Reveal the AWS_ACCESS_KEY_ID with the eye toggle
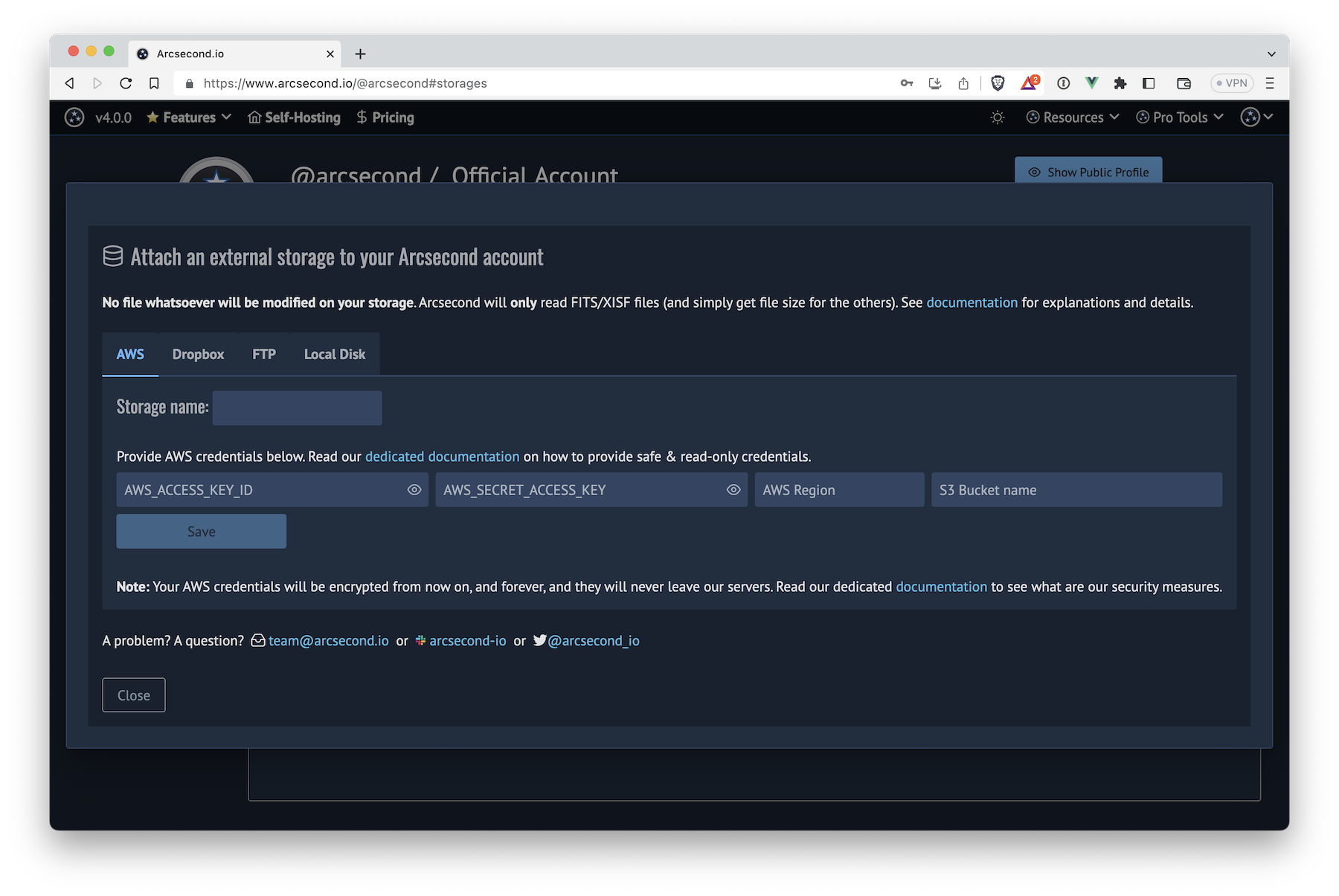The height and width of the screenshot is (896, 1339). tap(414, 489)
